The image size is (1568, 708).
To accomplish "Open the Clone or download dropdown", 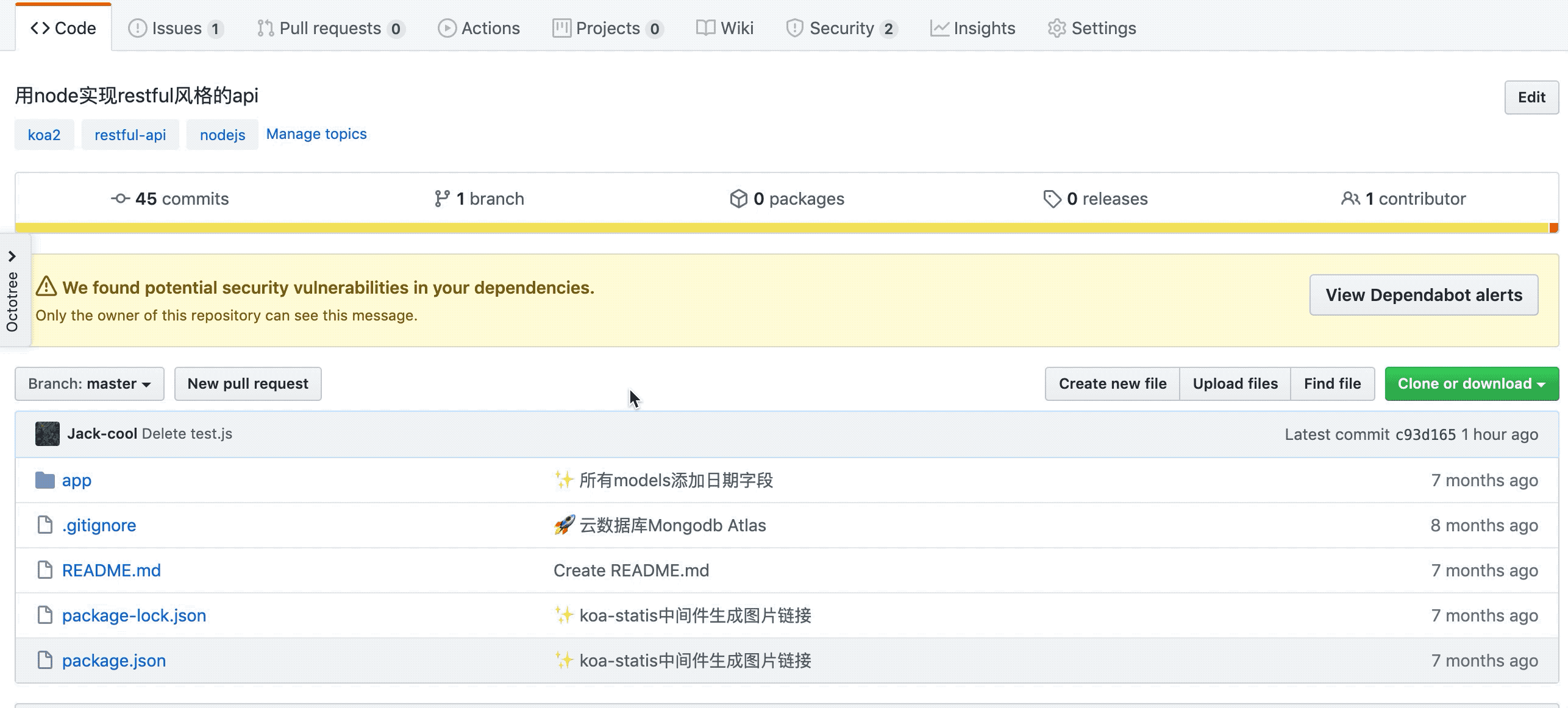I will pos(1471,384).
